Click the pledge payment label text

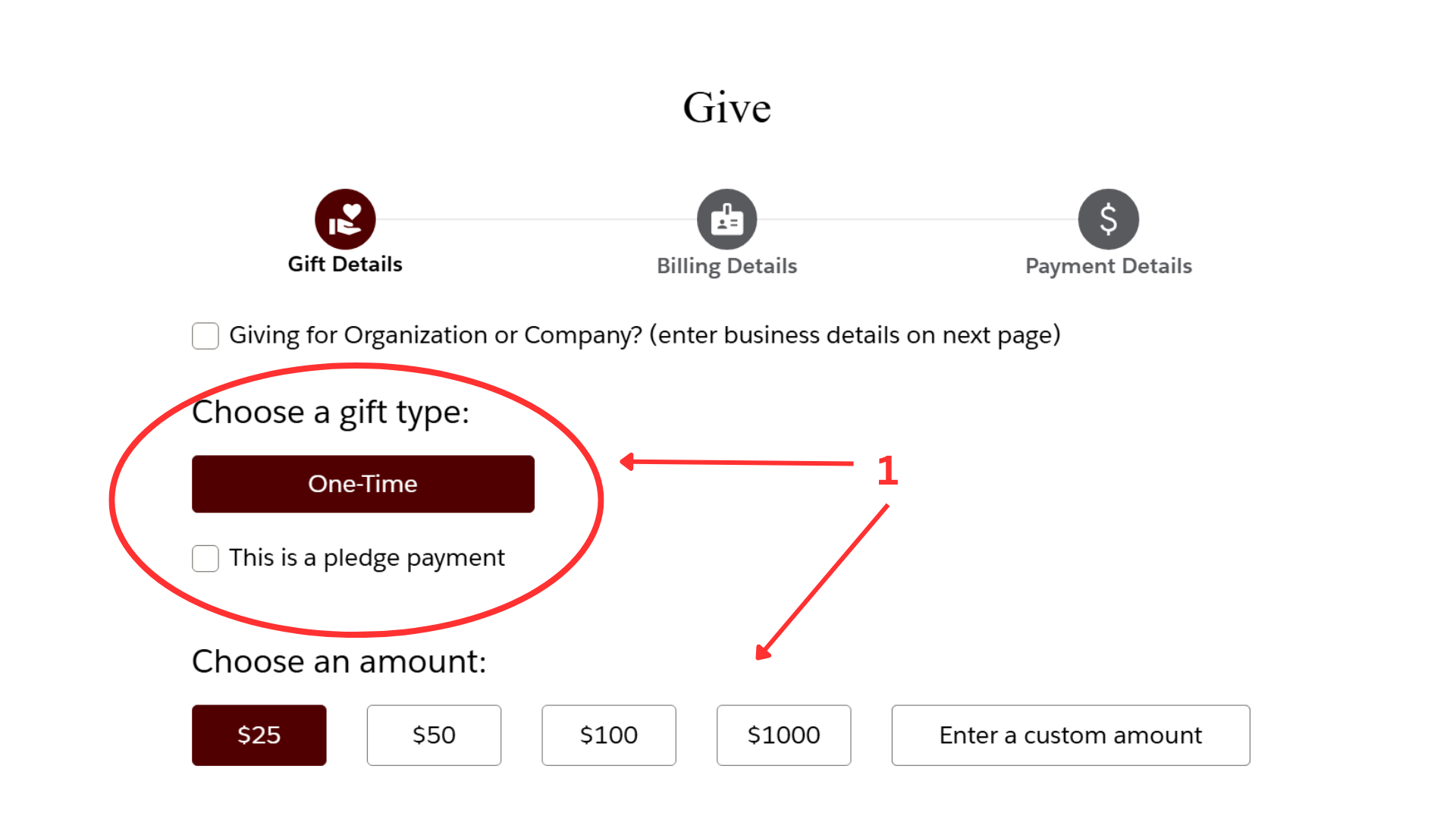pyautogui.click(x=367, y=557)
